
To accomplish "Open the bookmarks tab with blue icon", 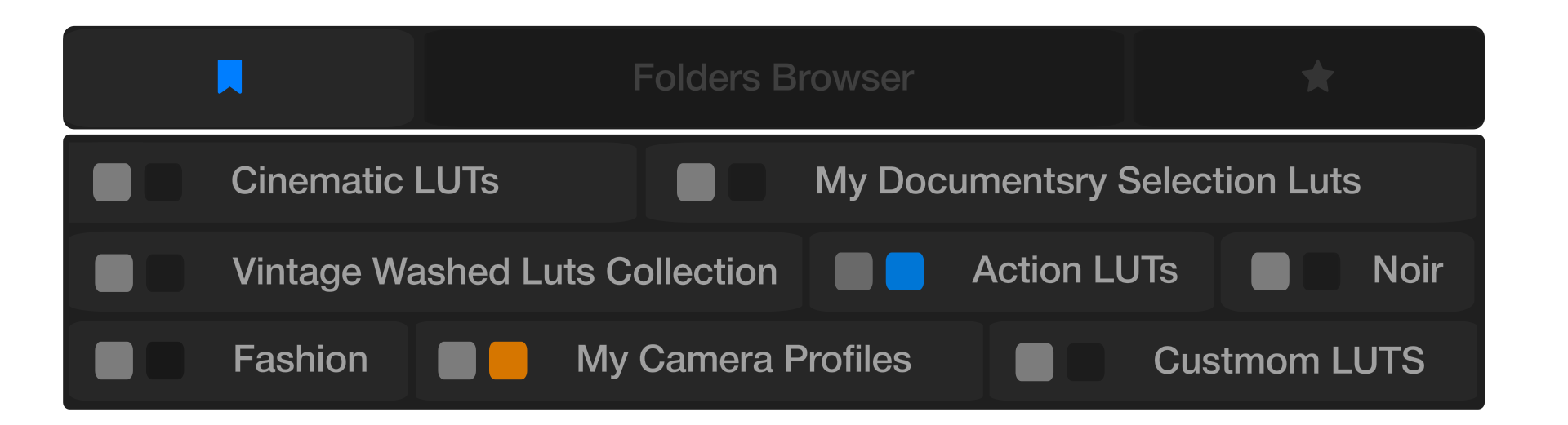I will click(x=230, y=77).
